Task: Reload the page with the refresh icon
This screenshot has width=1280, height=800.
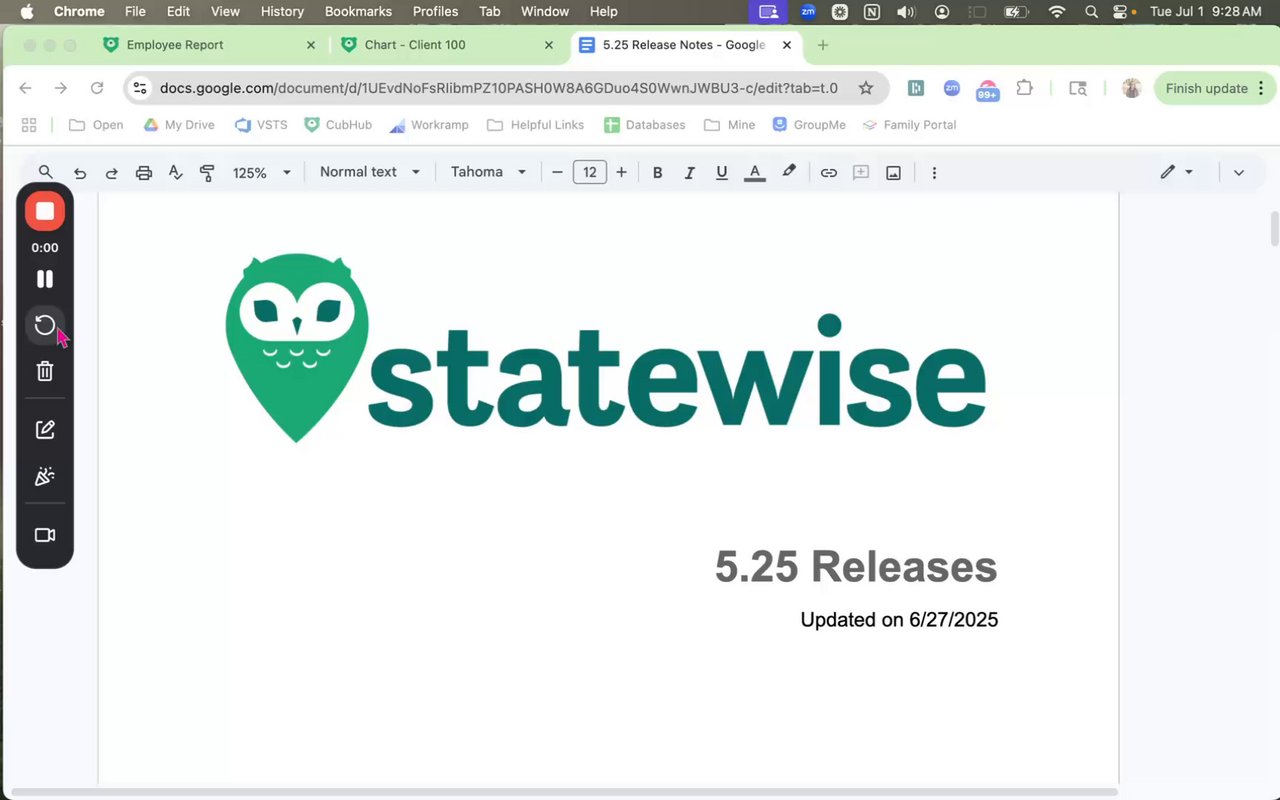Action: point(97,88)
